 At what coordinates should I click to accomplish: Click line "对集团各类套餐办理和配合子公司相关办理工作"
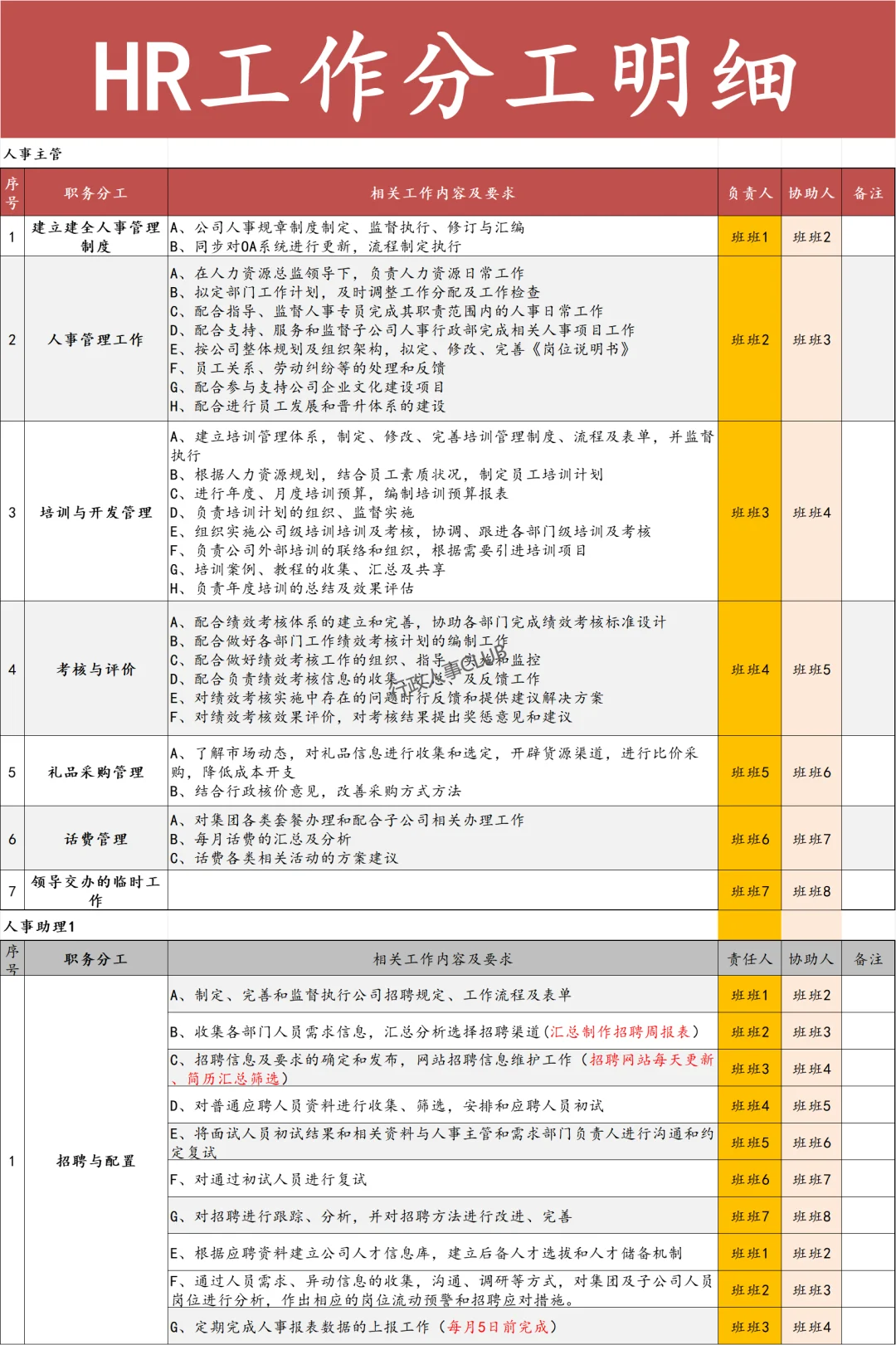coord(348,820)
